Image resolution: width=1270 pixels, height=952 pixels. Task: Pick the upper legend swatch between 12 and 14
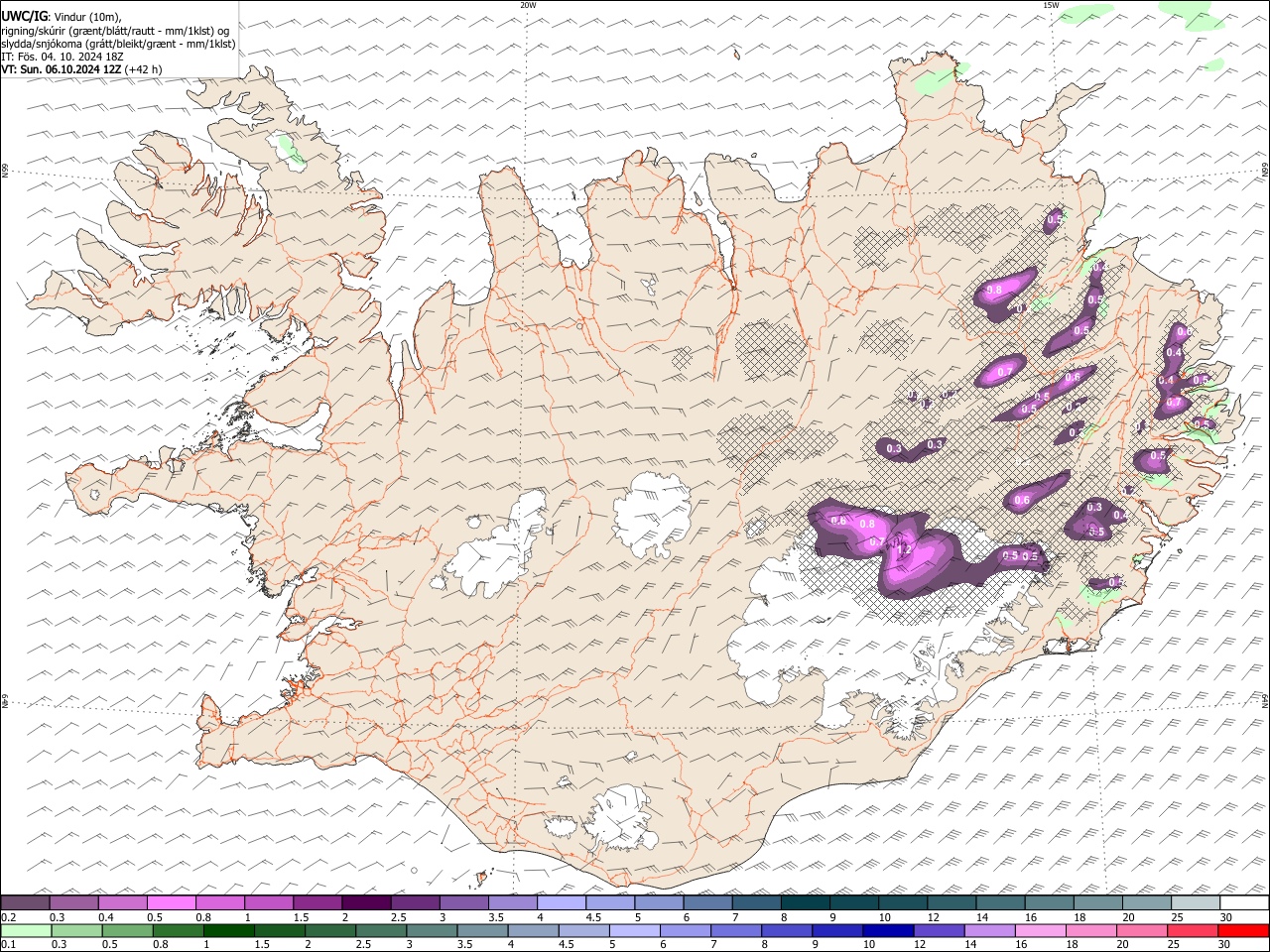coord(951,902)
